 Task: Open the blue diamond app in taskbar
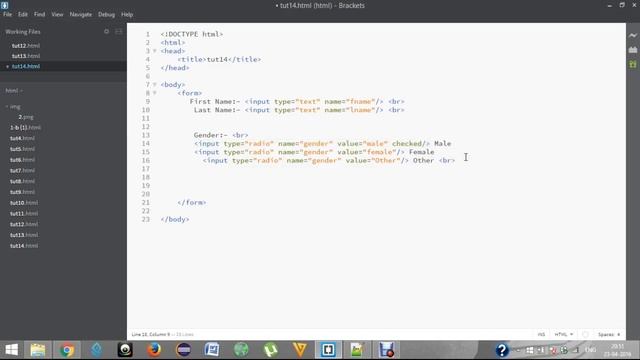[96, 350]
